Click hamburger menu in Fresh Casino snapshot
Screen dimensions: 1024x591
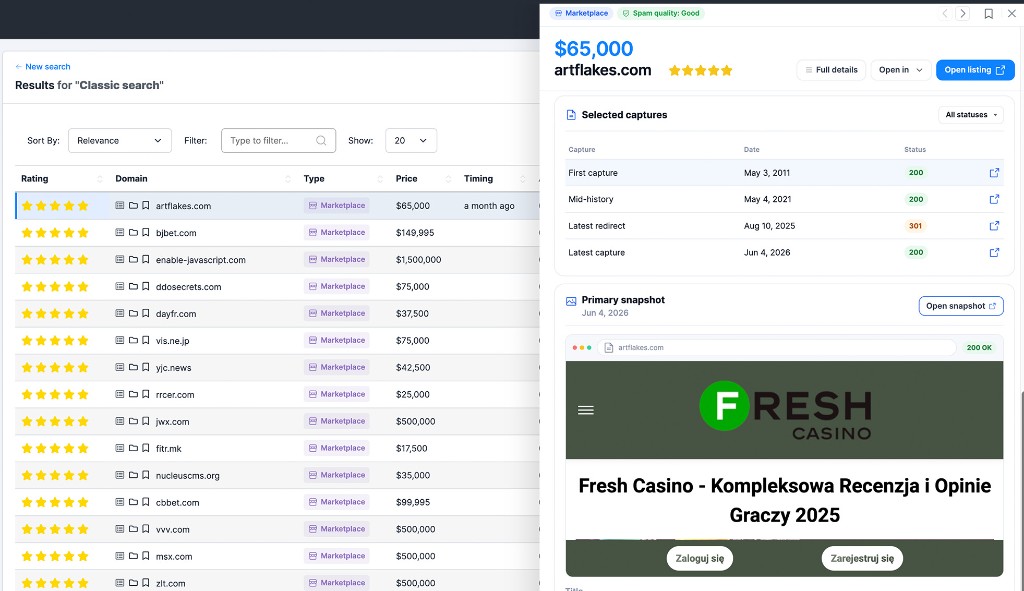586,410
